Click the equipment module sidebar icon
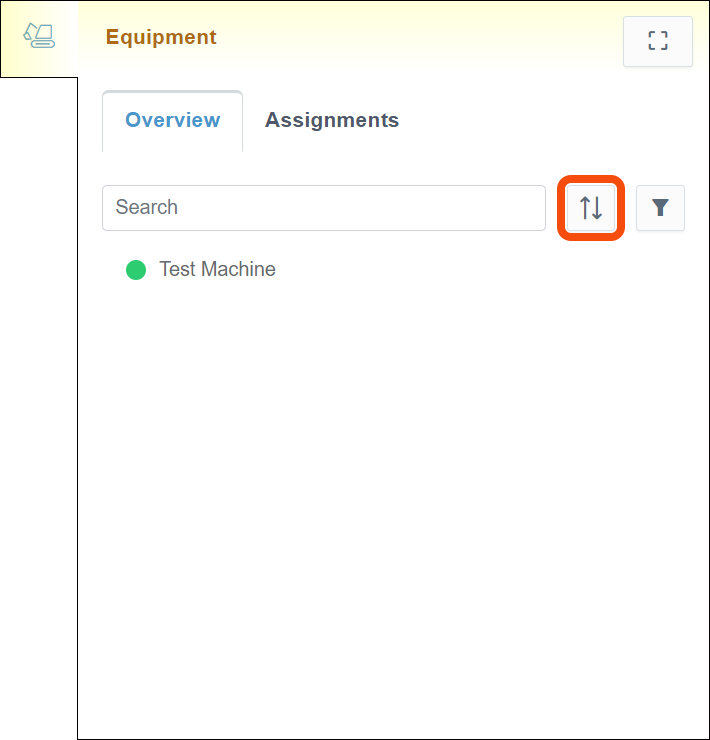The height and width of the screenshot is (740, 710). coord(39,37)
